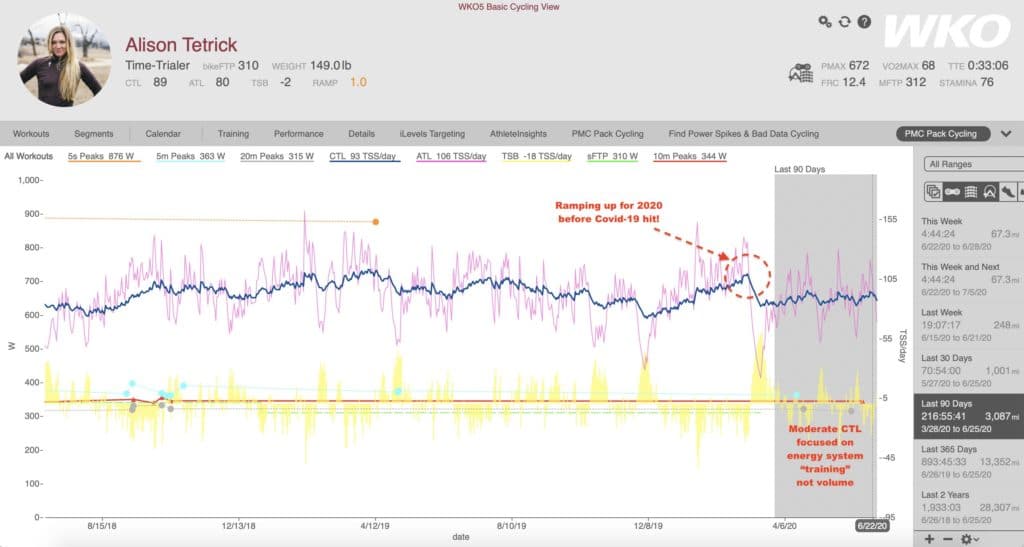
Task: Click the WEIGHT 149.0 lb value
Action: click(x=330, y=65)
